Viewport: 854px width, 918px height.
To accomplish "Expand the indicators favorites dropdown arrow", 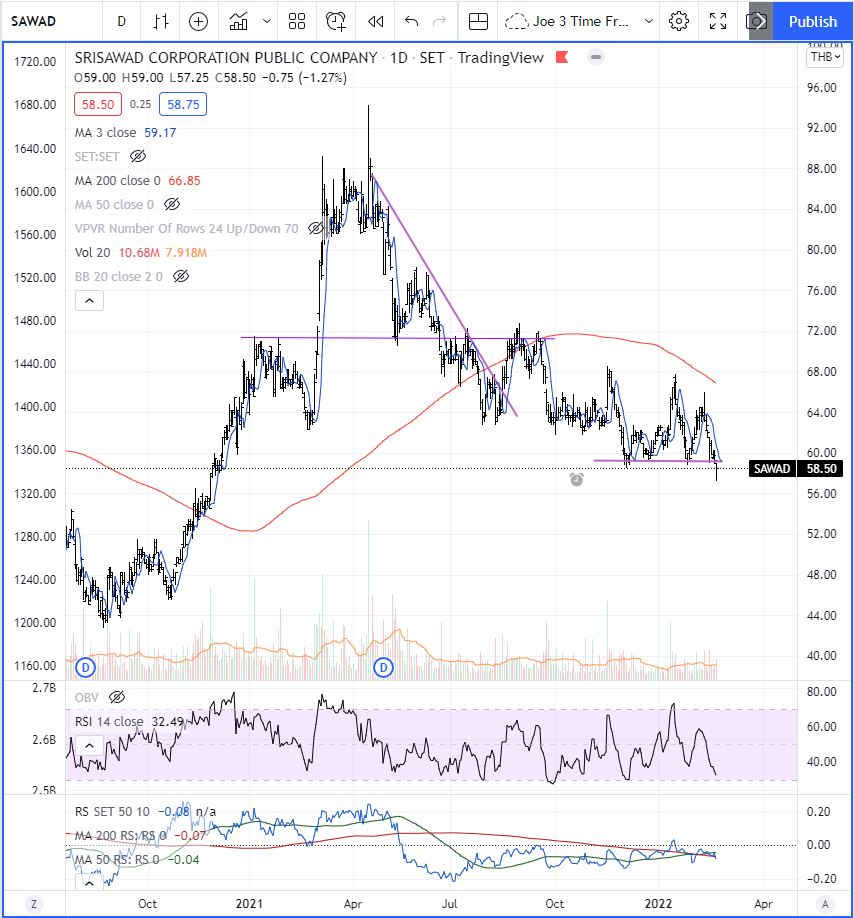I will click(x=267, y=22).
